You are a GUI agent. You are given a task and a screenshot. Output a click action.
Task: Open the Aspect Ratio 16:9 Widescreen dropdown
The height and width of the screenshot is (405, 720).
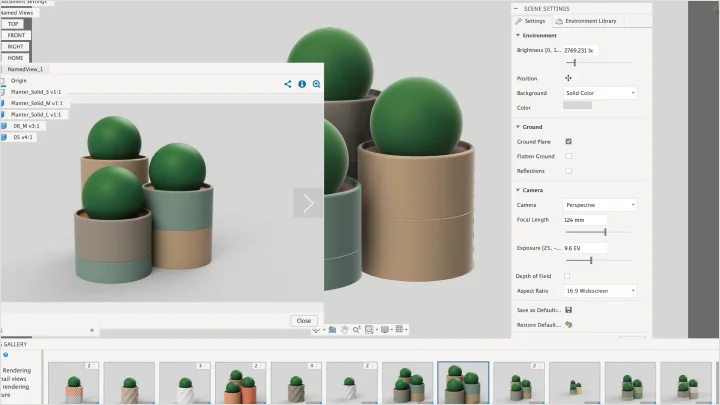[600, 291]
